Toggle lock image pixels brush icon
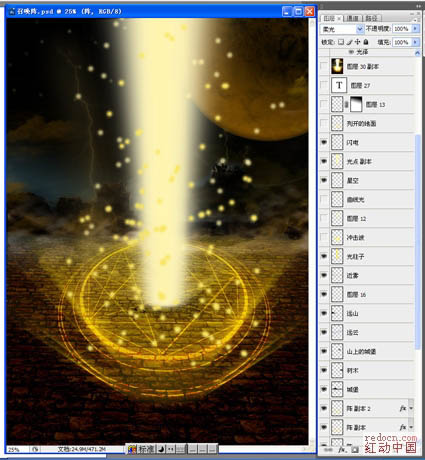Viewport: 425px width, 460px height. pyautogui.click(x=349, y=42)
